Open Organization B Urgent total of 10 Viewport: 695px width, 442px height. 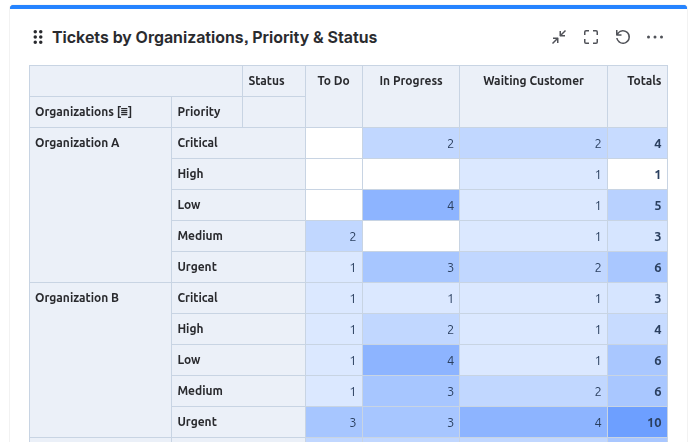(x=637, y=422)
